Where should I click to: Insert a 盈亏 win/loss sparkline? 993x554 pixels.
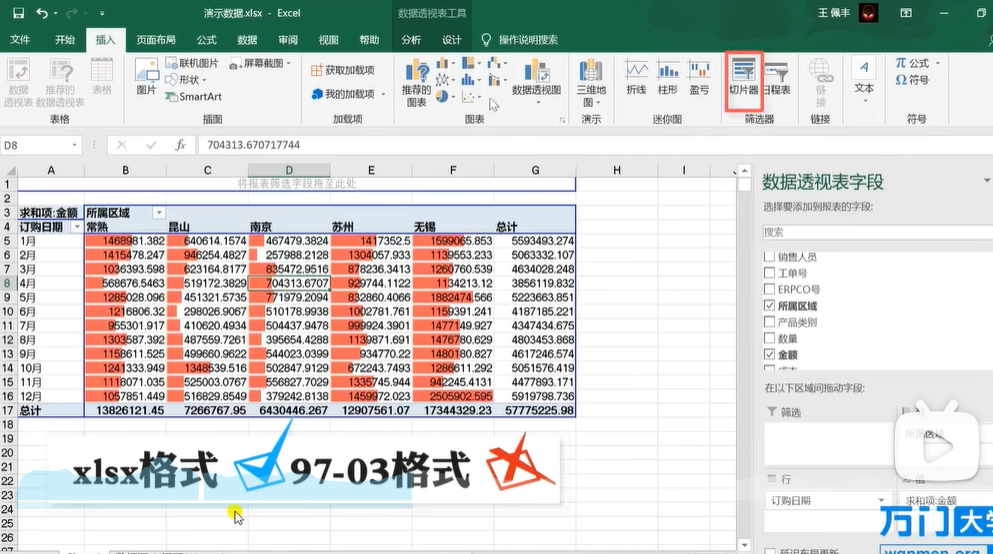point(699,77)
